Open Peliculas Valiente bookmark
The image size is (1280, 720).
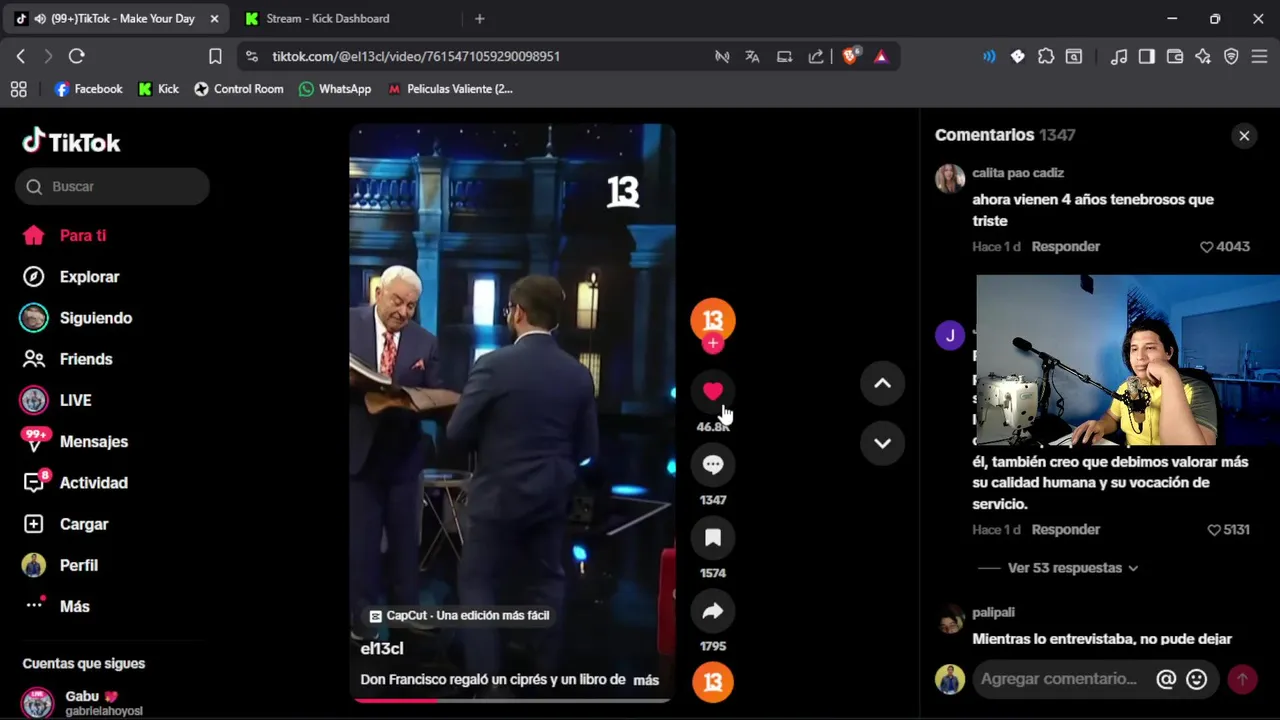[x=450, y=89]
